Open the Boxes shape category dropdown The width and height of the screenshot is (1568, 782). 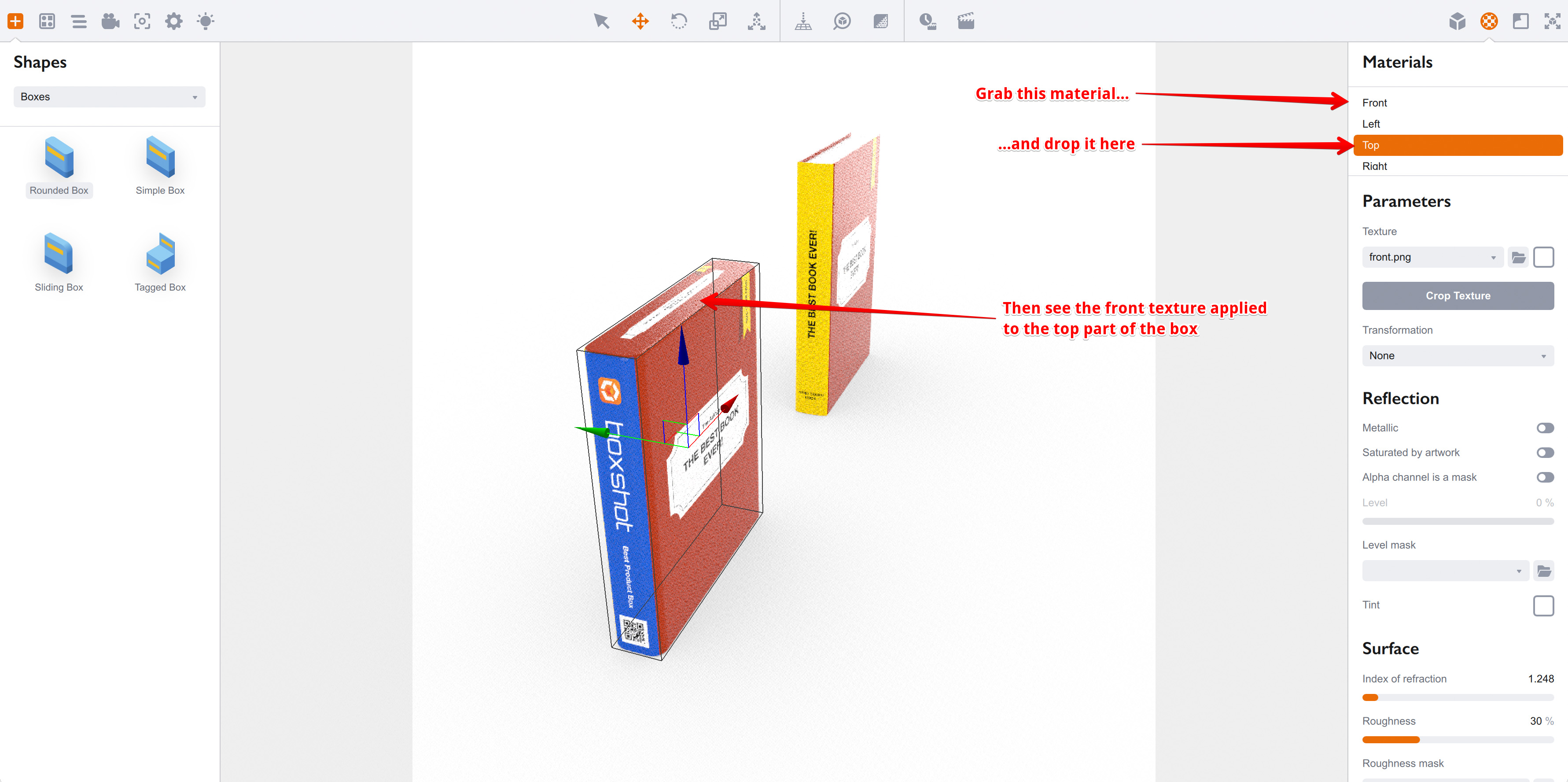[109, 96]
